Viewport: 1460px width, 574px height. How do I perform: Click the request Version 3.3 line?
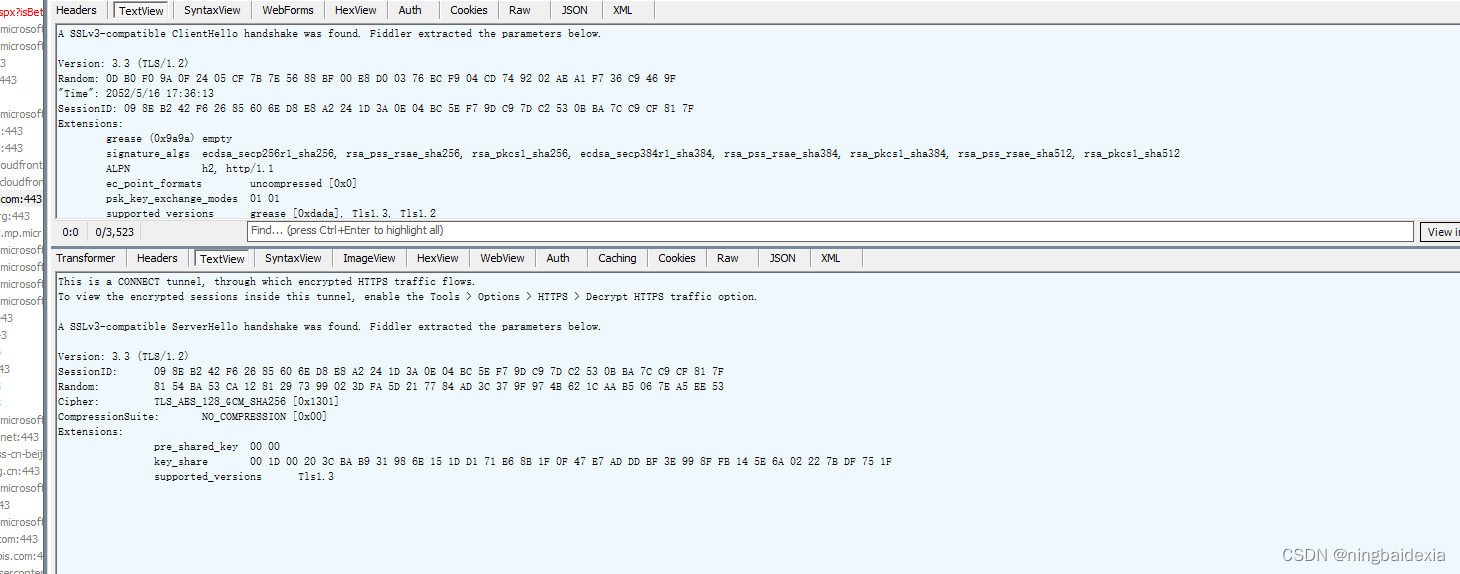(123, 63)
